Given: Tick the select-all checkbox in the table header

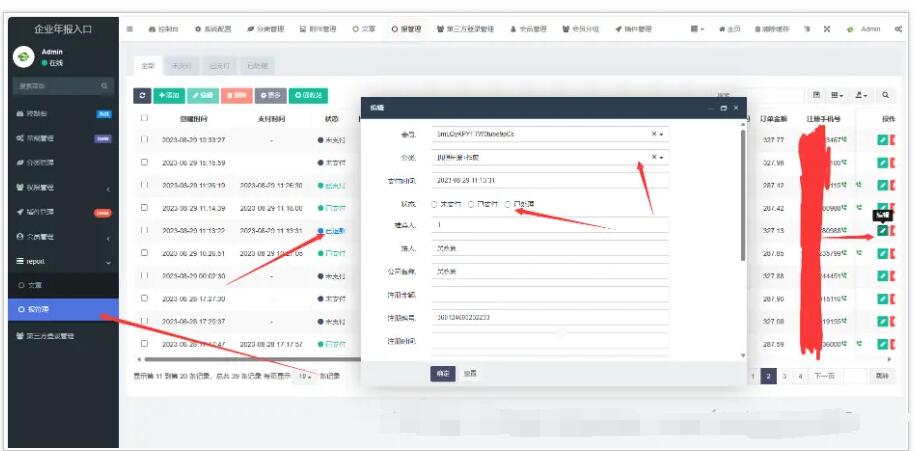Looking at the screenshot, I should click(144, 118).
